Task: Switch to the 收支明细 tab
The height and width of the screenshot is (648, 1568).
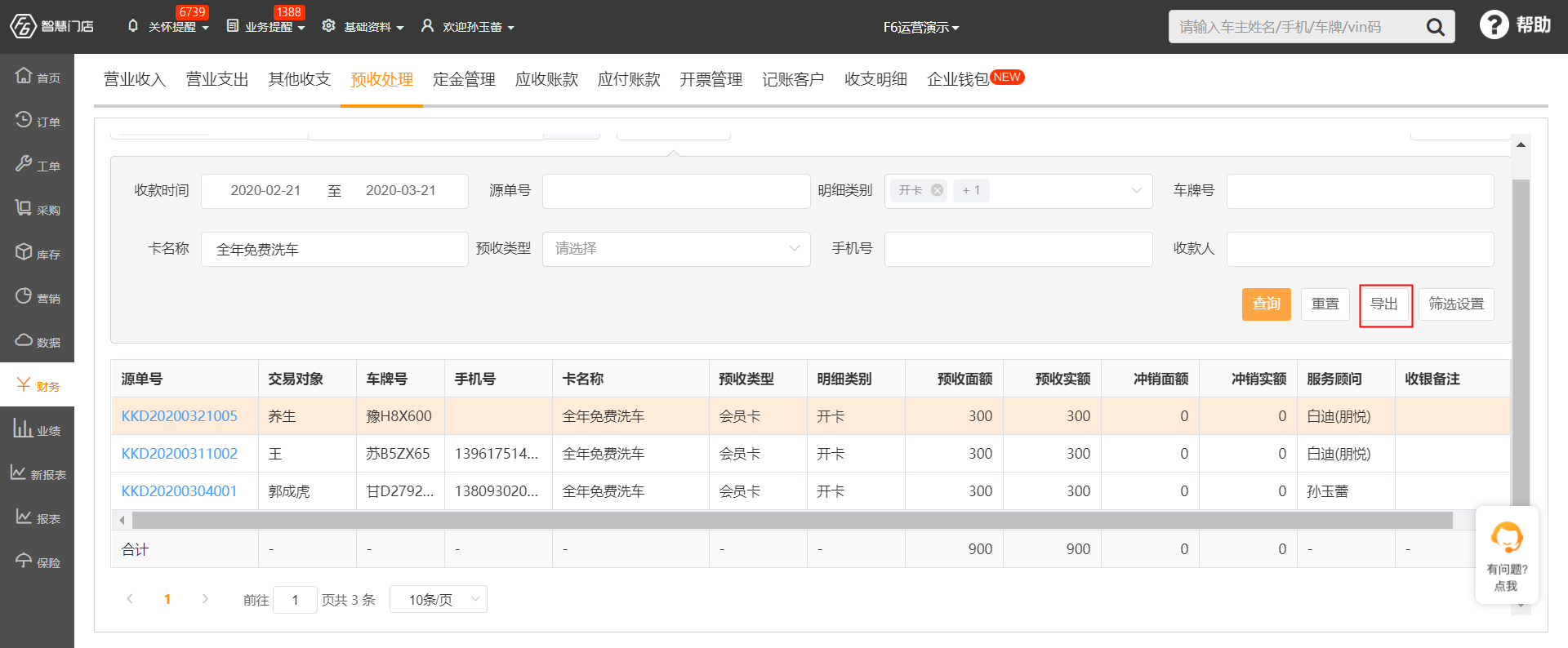Action: [x=875, y=79]
